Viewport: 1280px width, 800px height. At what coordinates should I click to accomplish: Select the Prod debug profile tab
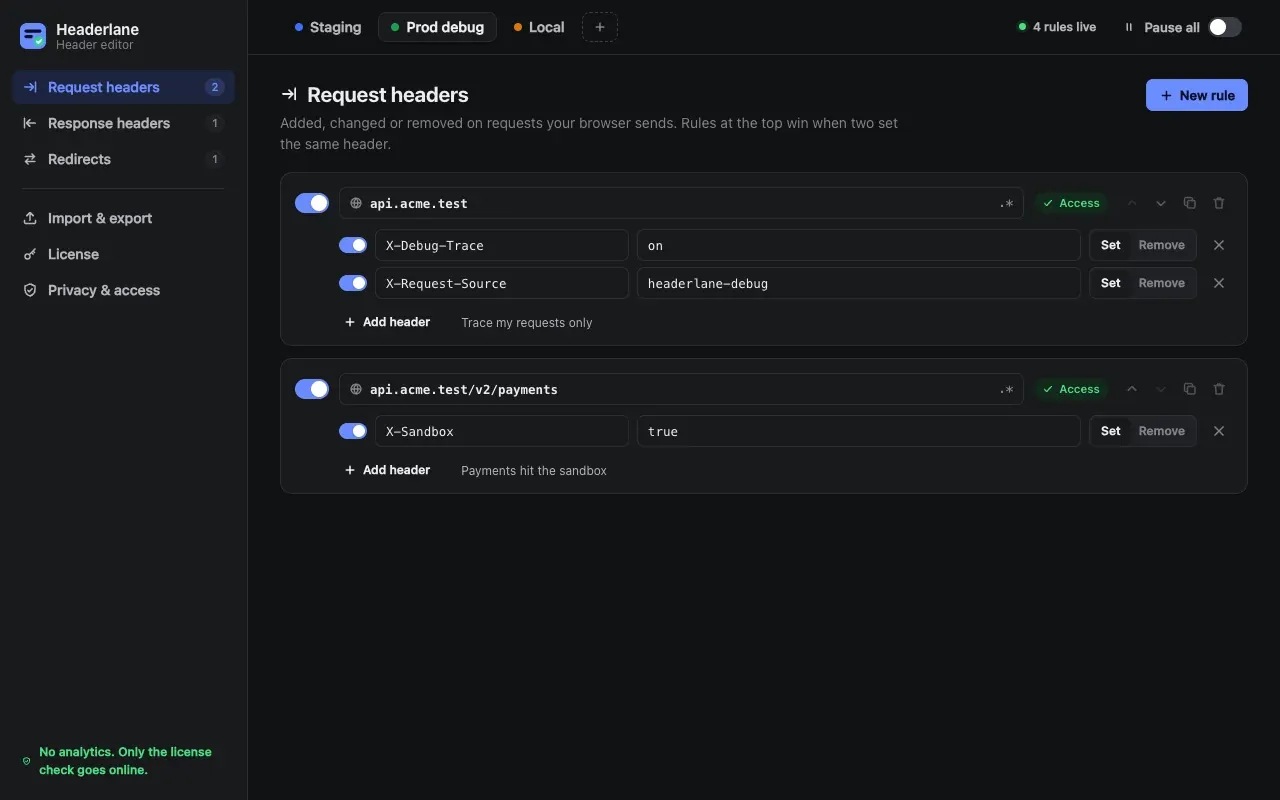[437, 27]
